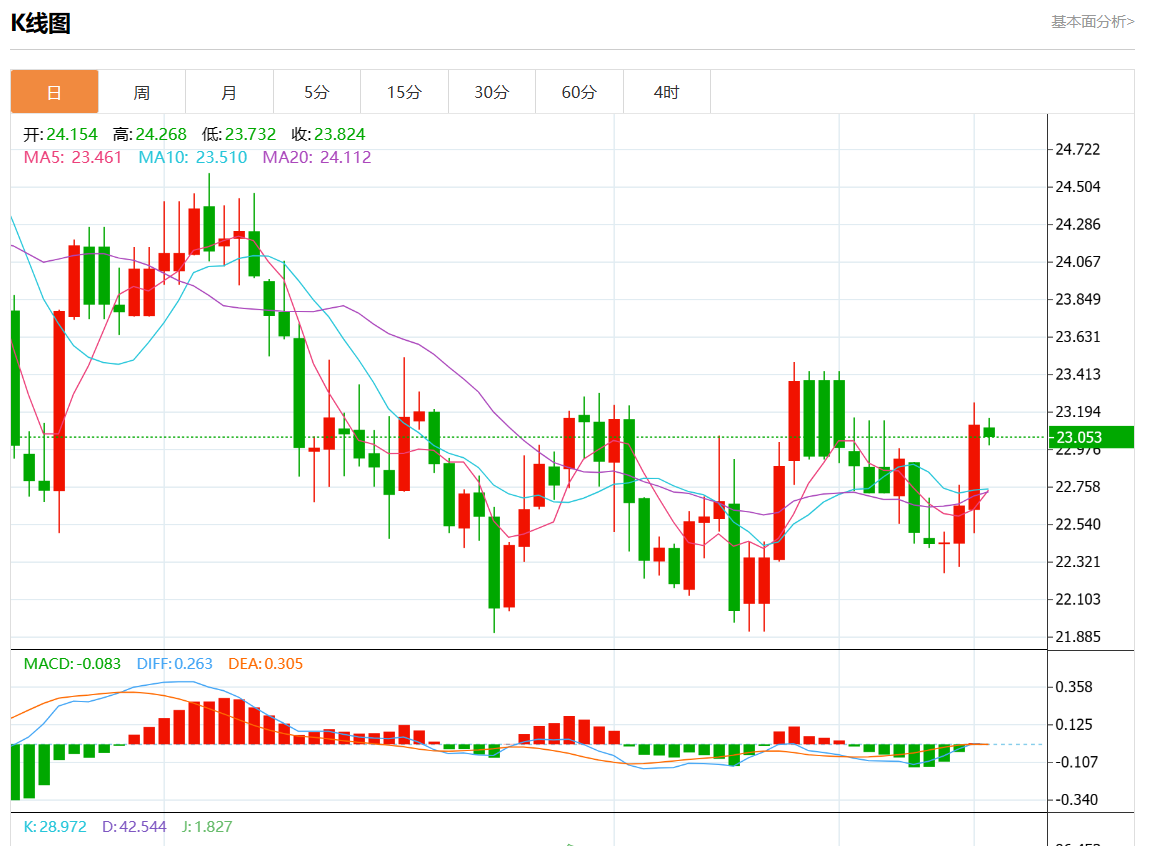
Task: Open the 基本面分析> link
Action: (x=1093, y=22)
